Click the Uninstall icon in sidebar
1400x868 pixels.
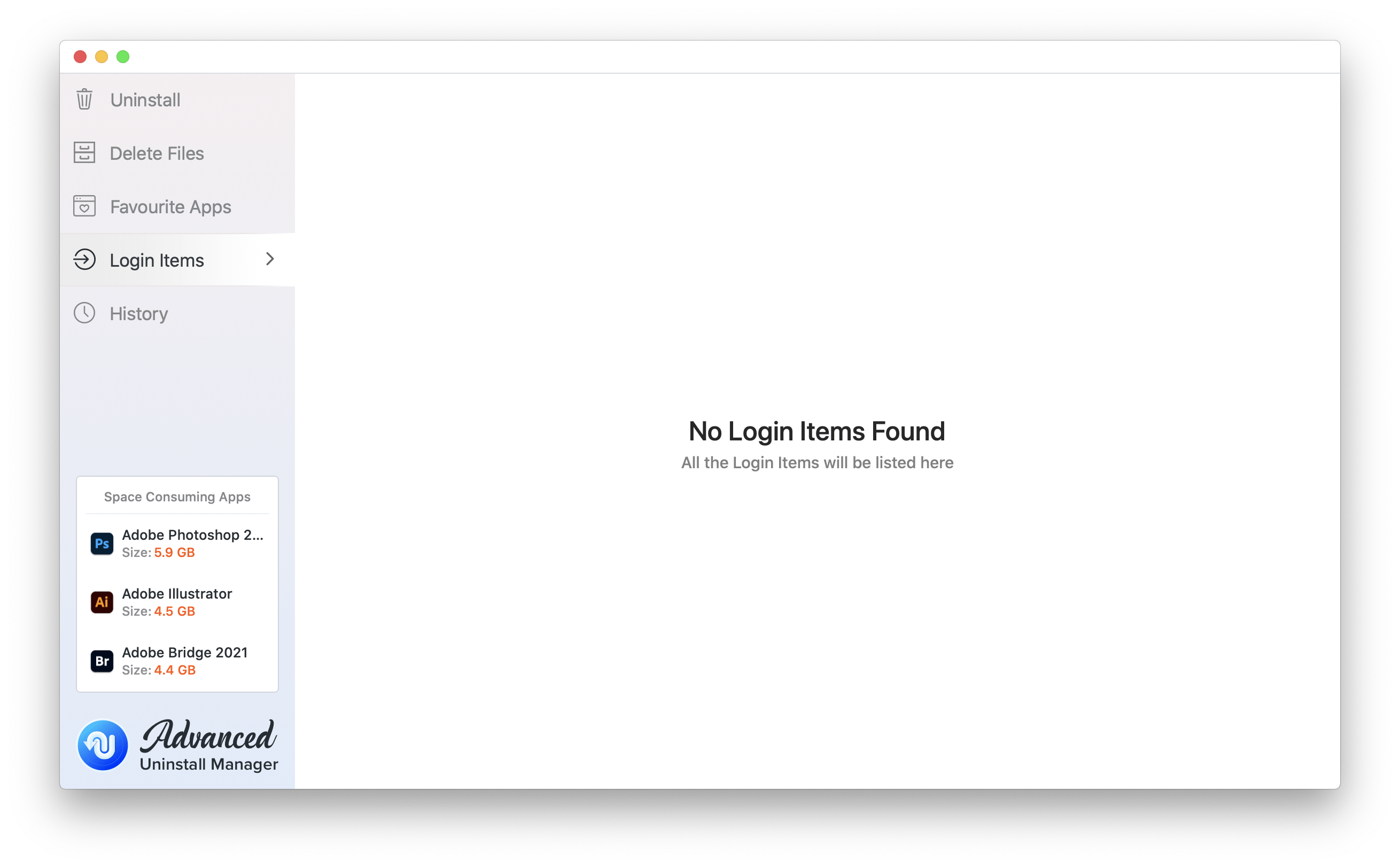click(x=84, y=99)
